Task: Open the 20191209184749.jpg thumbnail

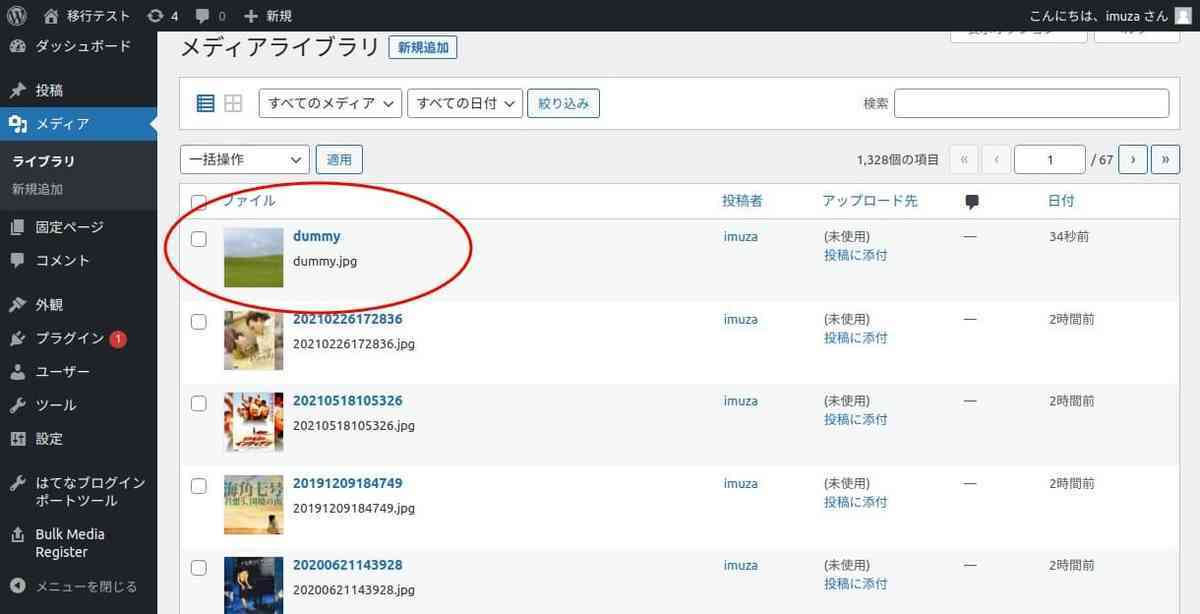Action: [x=253, y=504]
